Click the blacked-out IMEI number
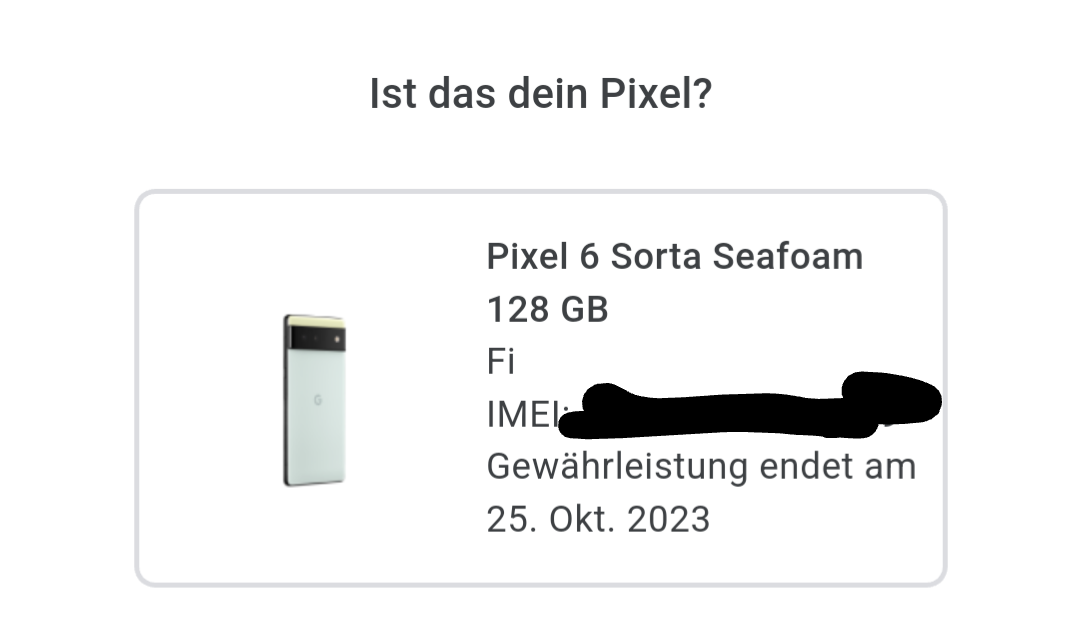1080x642 pixels. click(x=749, y=405)
